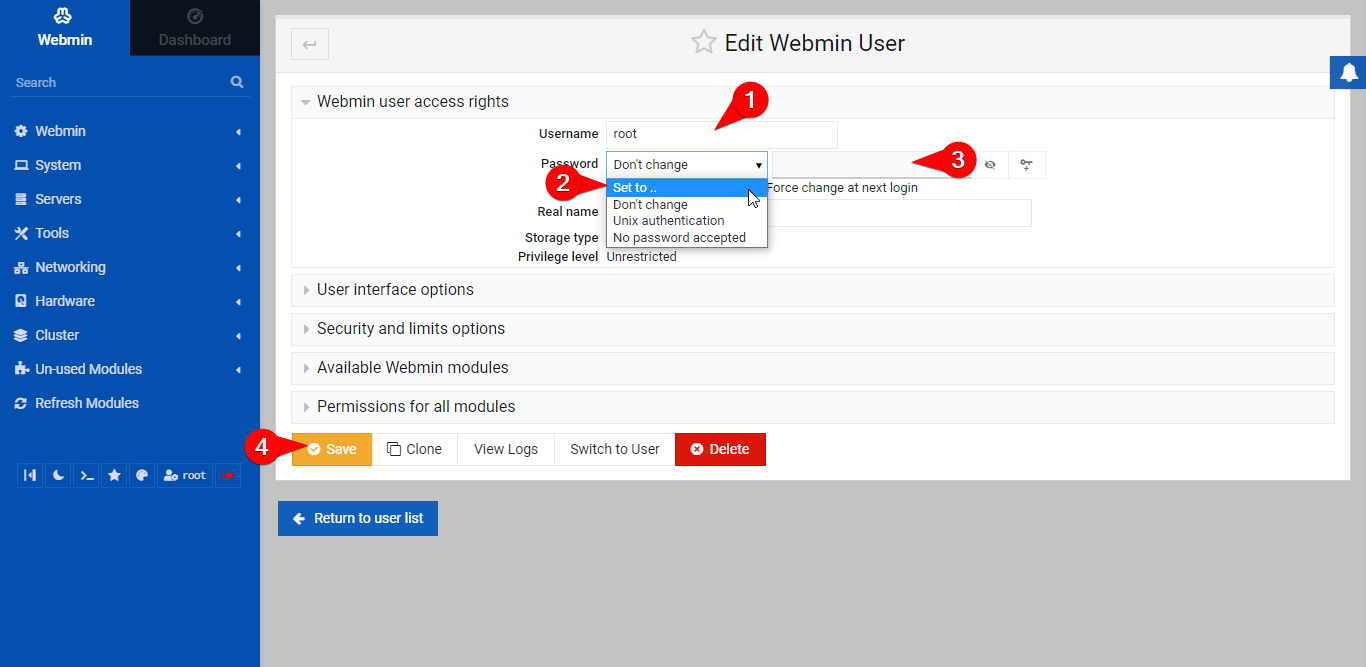Viewport: 1366px width, 667px height.
Task: Expand the System sidebar menu
Action: pos(130,165)
